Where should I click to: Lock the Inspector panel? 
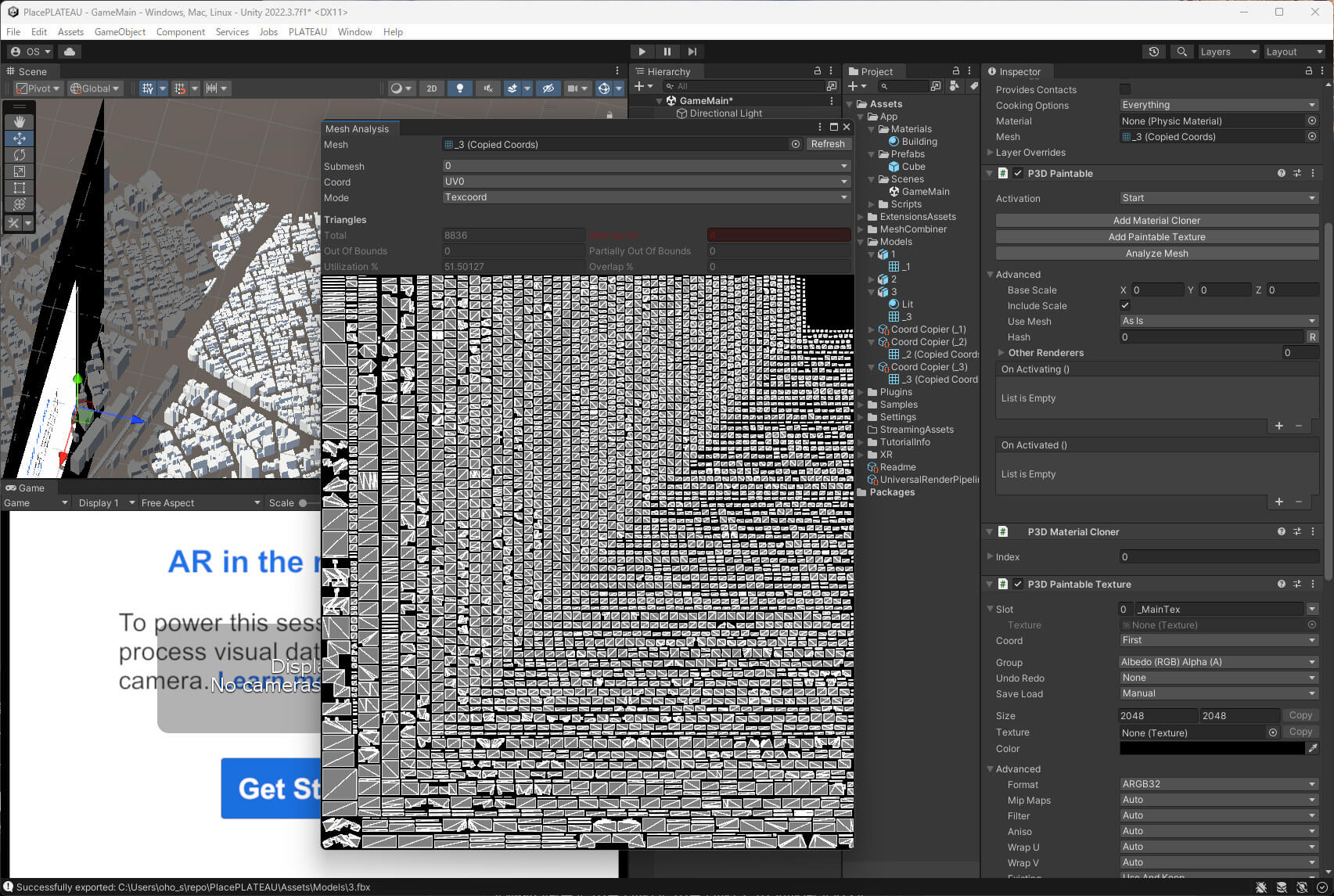[1308, 70]
